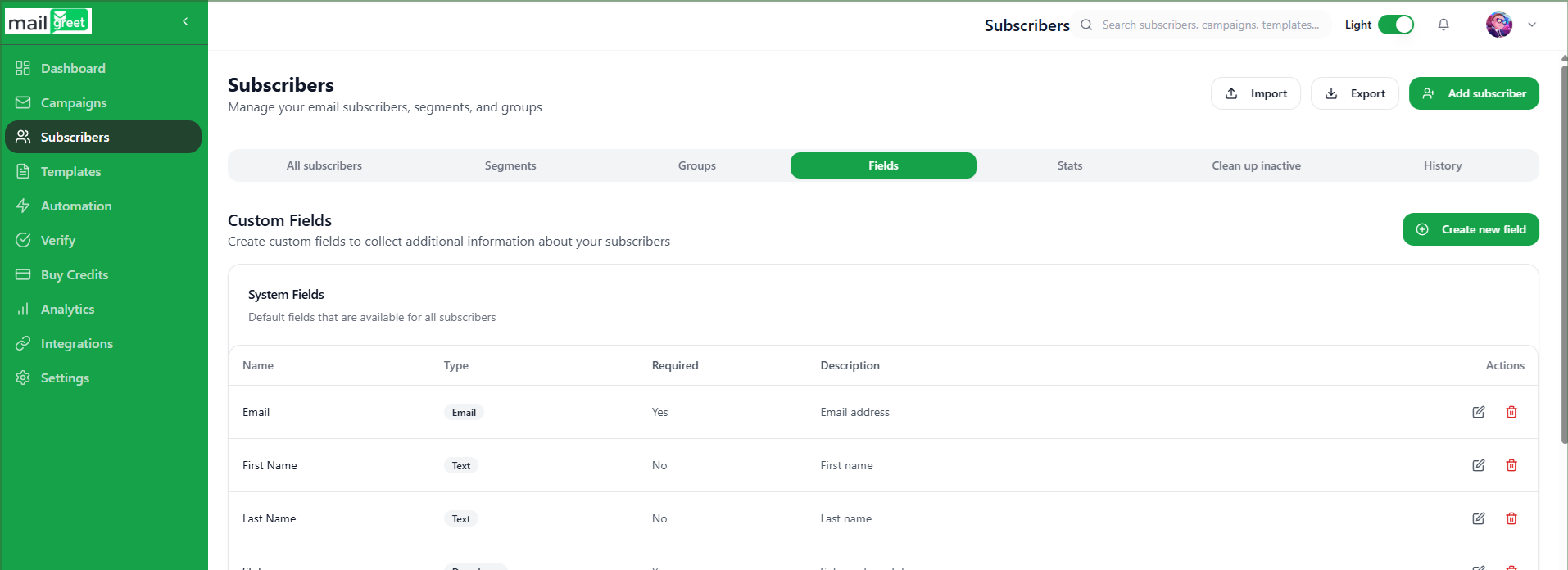1568x570 pixels.
Task: Open notifications bell
Action: (x=1443, y=25)
